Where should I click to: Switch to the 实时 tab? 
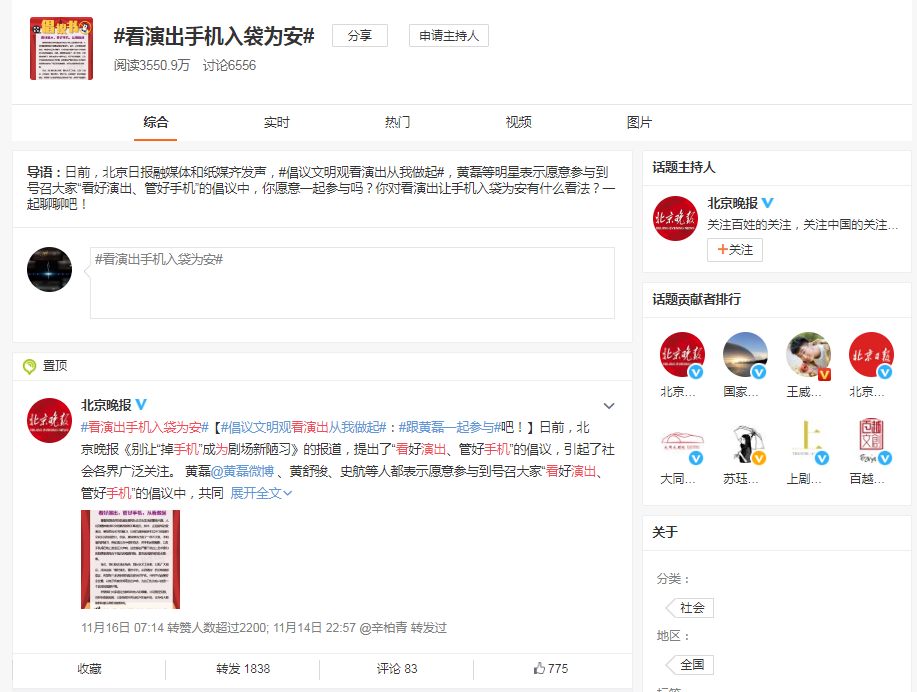(276, 122)
